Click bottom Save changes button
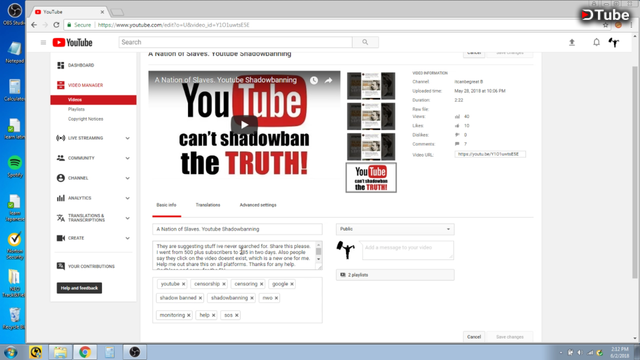The image size is (640, 360). 510,337
